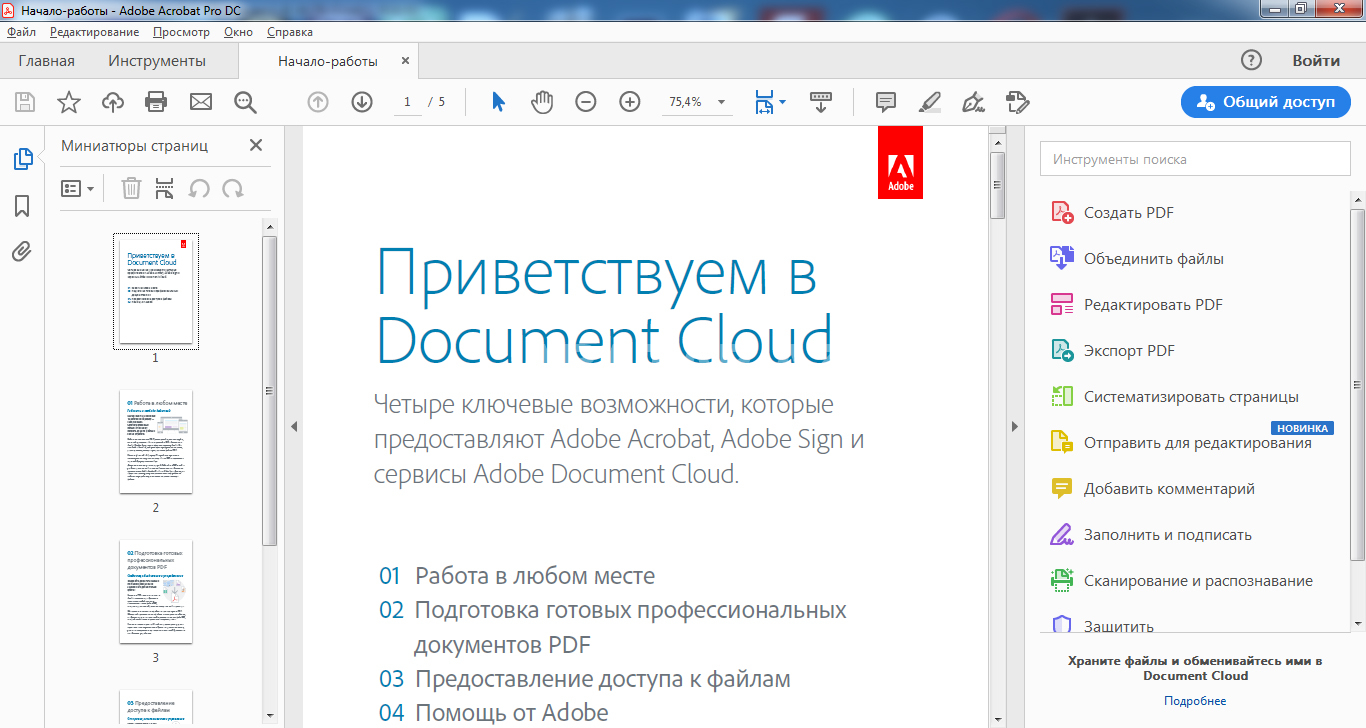
Task: Close the Начало-работы document tab
Action: coord(405,61)
